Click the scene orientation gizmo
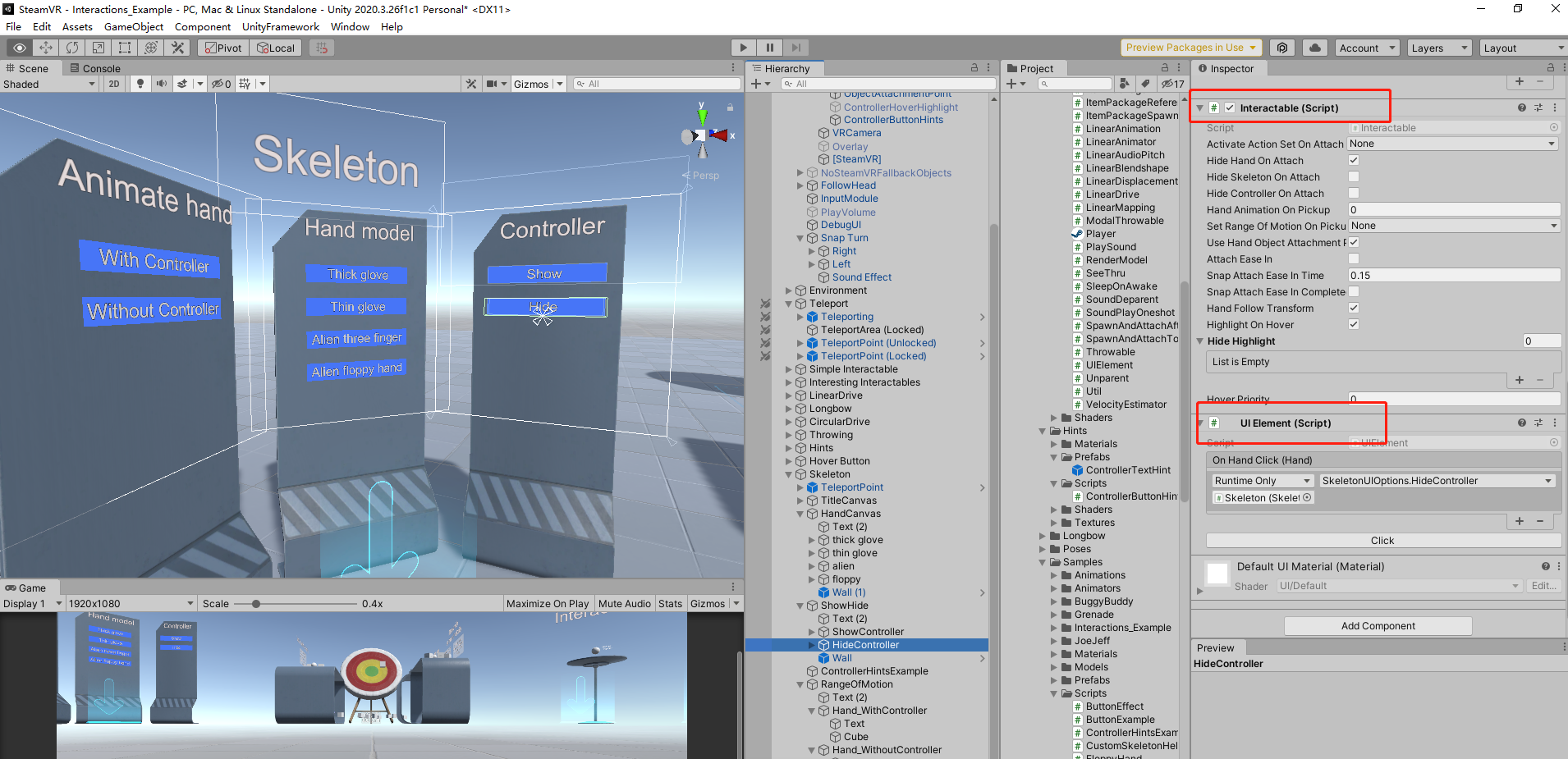Image resolution: width=1568 pixels, height=759 pixels. (x=703, y=135)
